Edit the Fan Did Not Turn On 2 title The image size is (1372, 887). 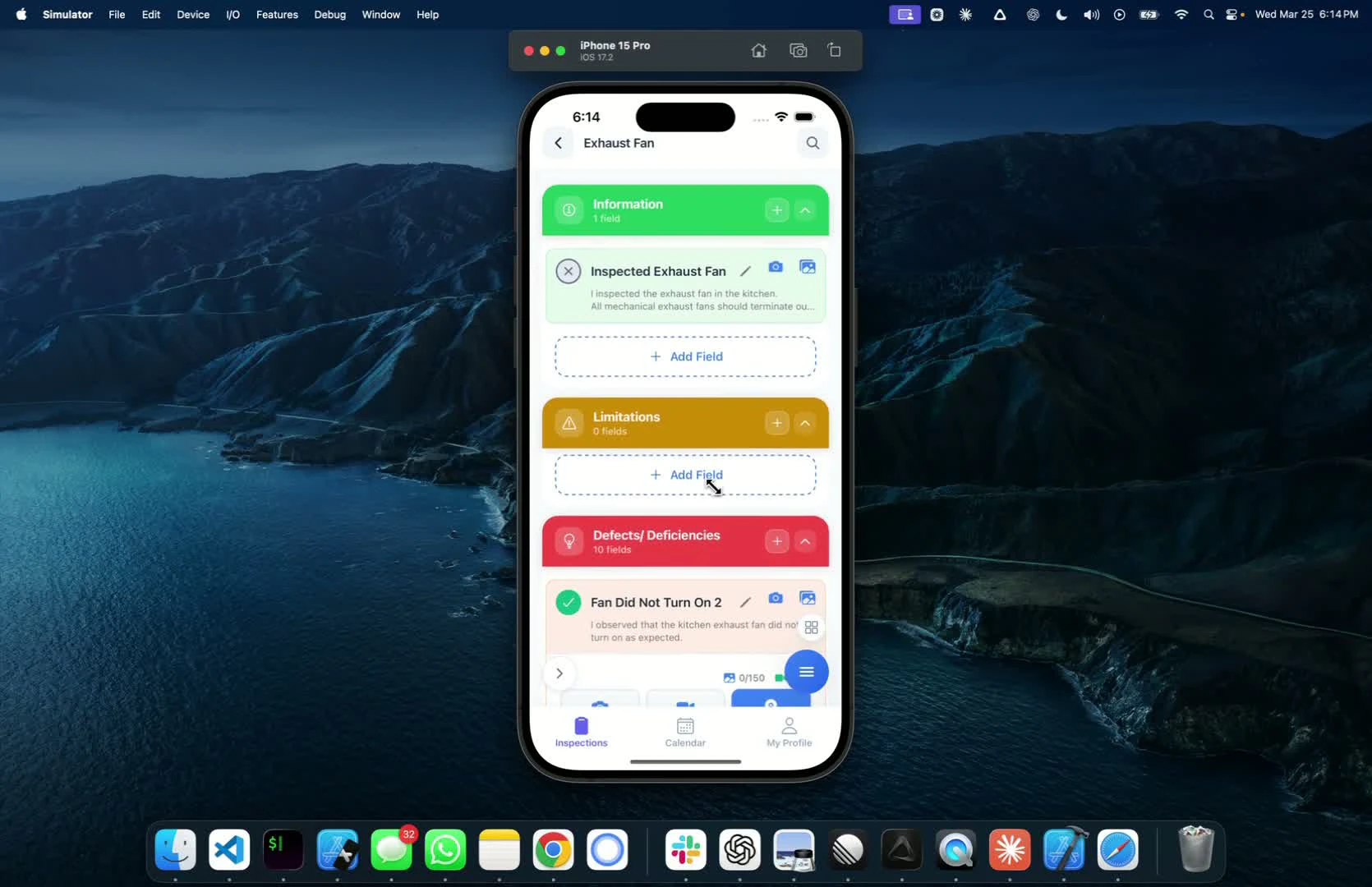745,602
